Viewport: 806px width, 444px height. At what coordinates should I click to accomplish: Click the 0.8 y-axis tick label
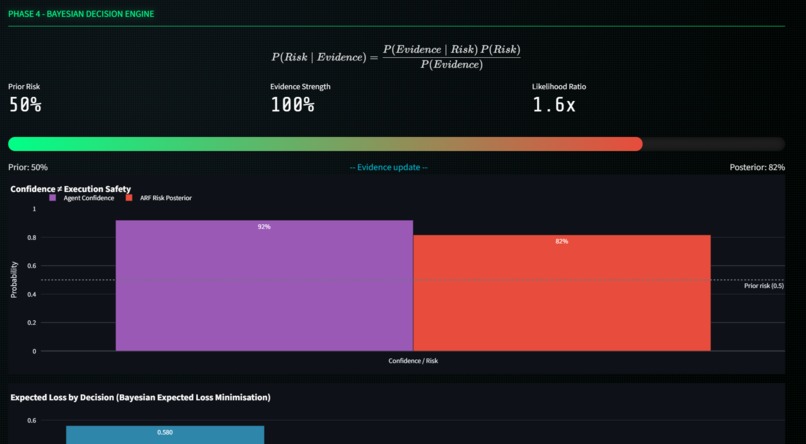pyautogui.click(x=33, y=237)
